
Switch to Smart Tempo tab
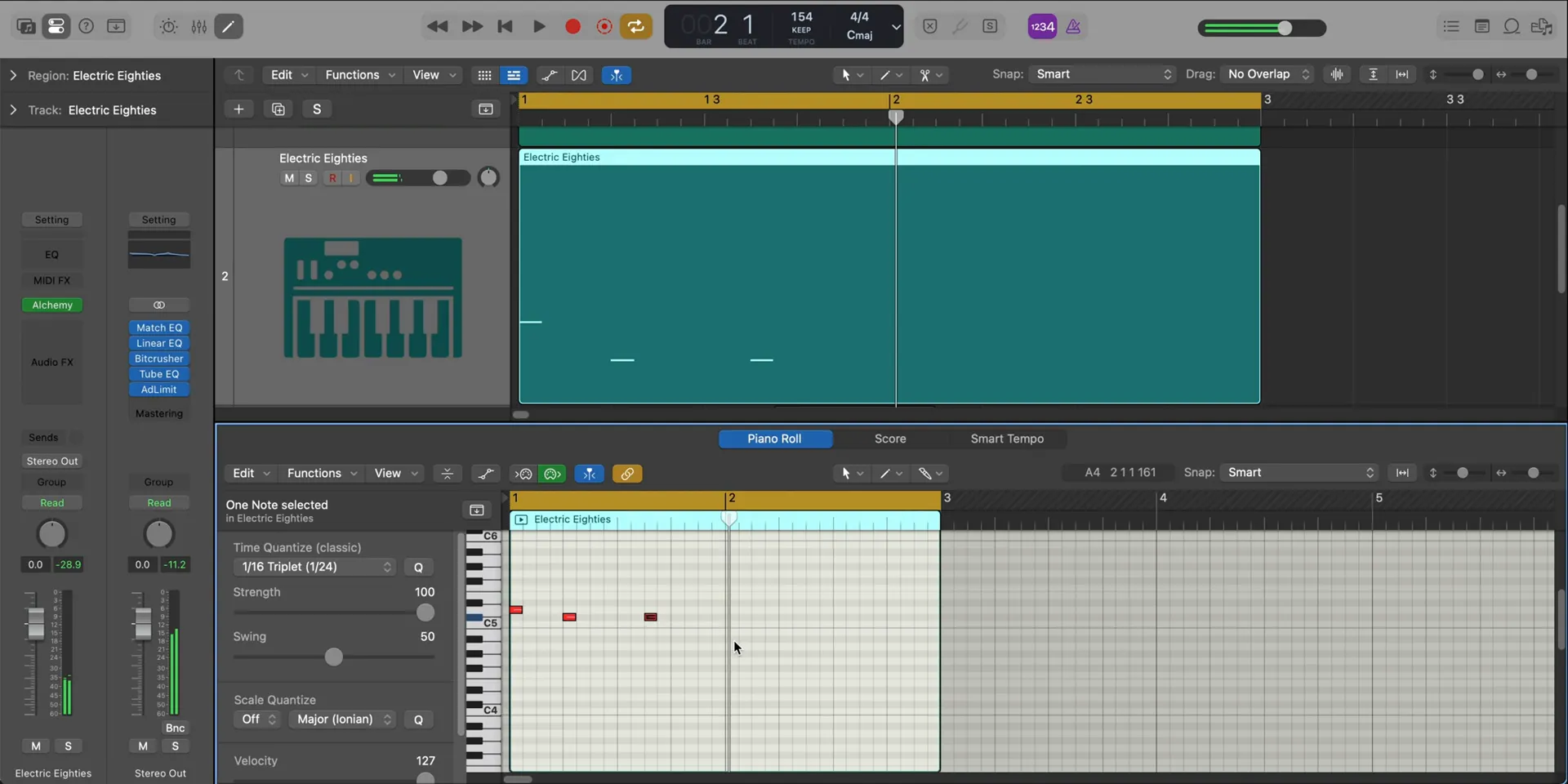tap(1007, 439)
